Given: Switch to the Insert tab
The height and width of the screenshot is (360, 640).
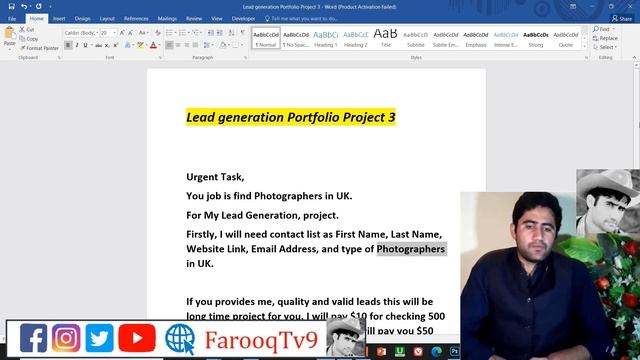Looking at the screenshot, I should 59,19.
